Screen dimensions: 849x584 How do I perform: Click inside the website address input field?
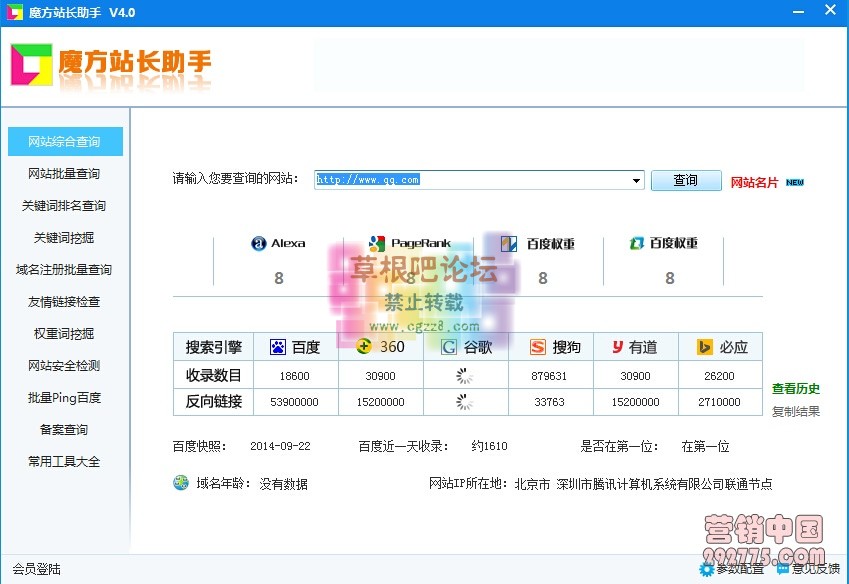click(x=450, y=180)
